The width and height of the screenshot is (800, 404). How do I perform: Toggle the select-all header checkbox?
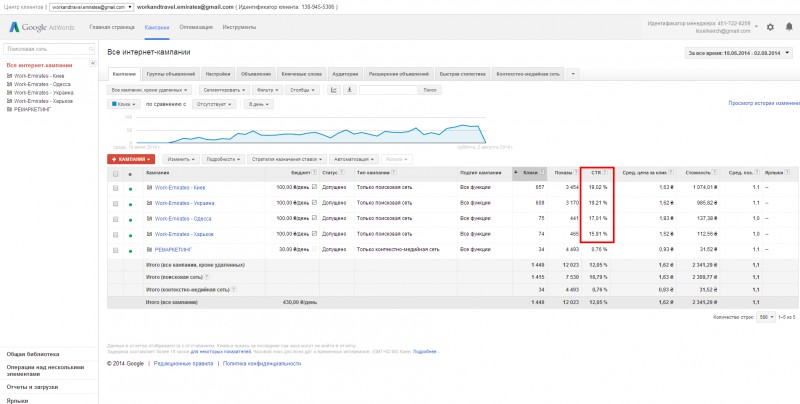(115, 173)
